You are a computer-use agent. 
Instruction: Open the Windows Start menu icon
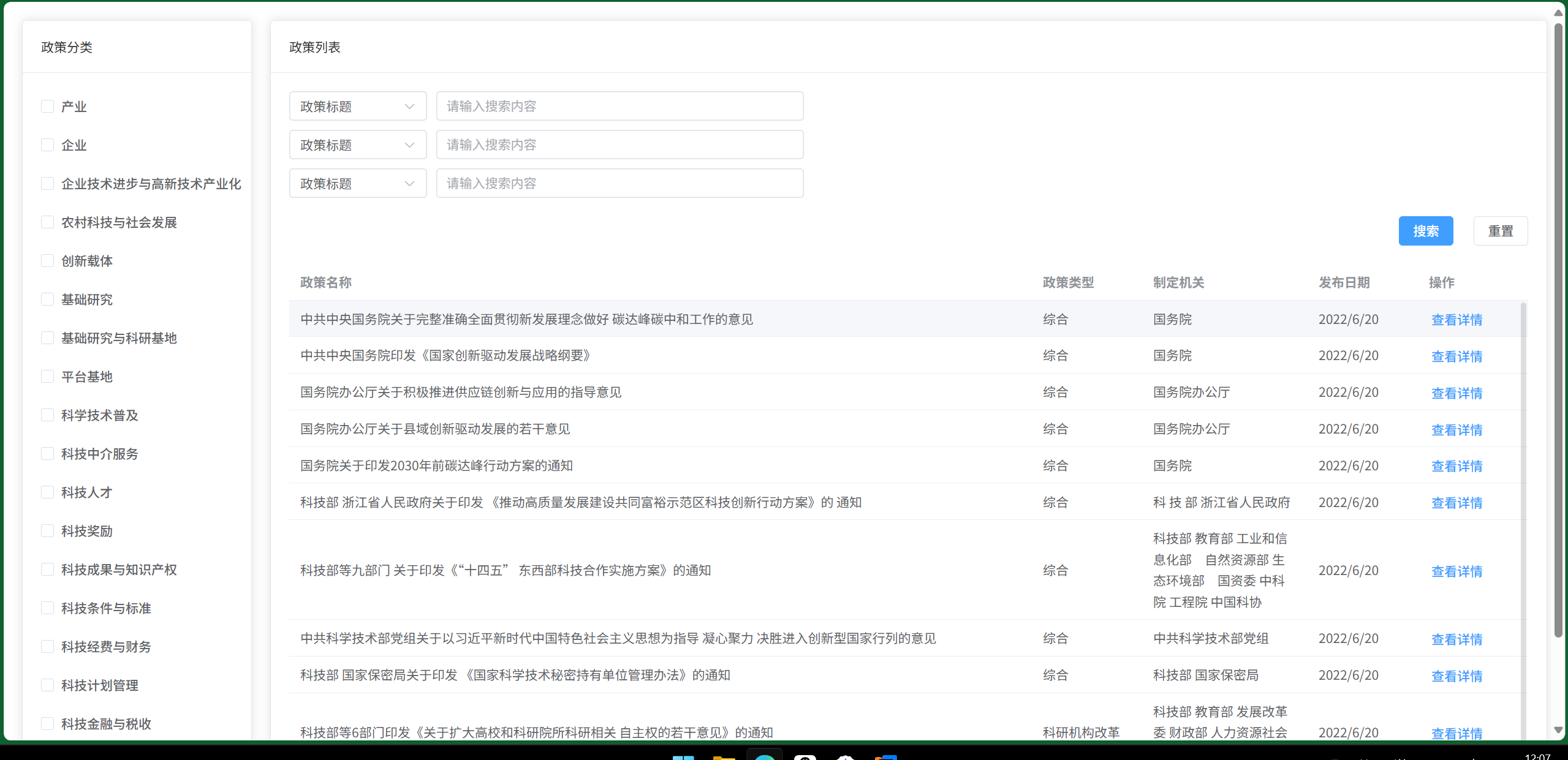click(683, 757)
